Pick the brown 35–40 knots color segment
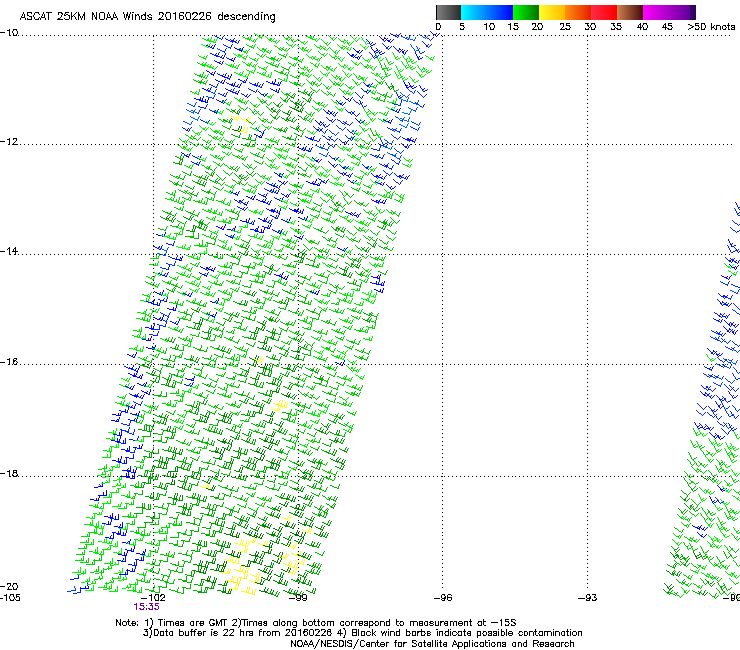The image size is (740, 650). click(630, 12)
